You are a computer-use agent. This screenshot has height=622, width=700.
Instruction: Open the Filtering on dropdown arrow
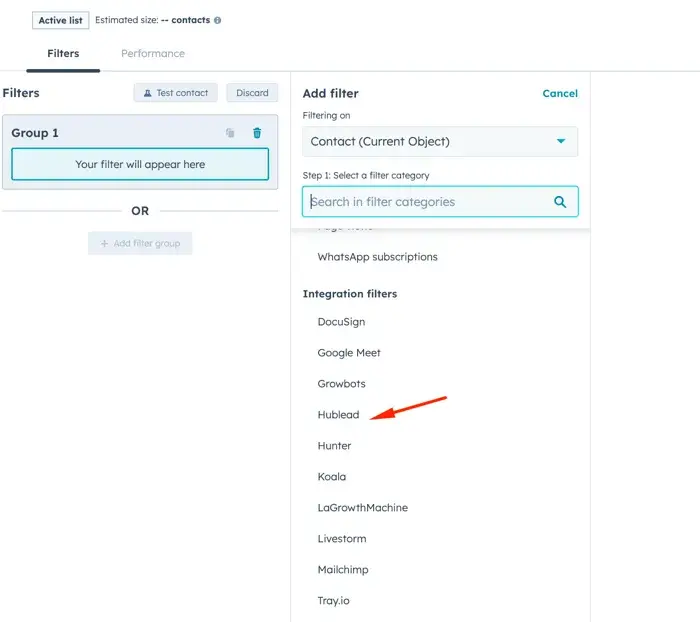(561, 142)
